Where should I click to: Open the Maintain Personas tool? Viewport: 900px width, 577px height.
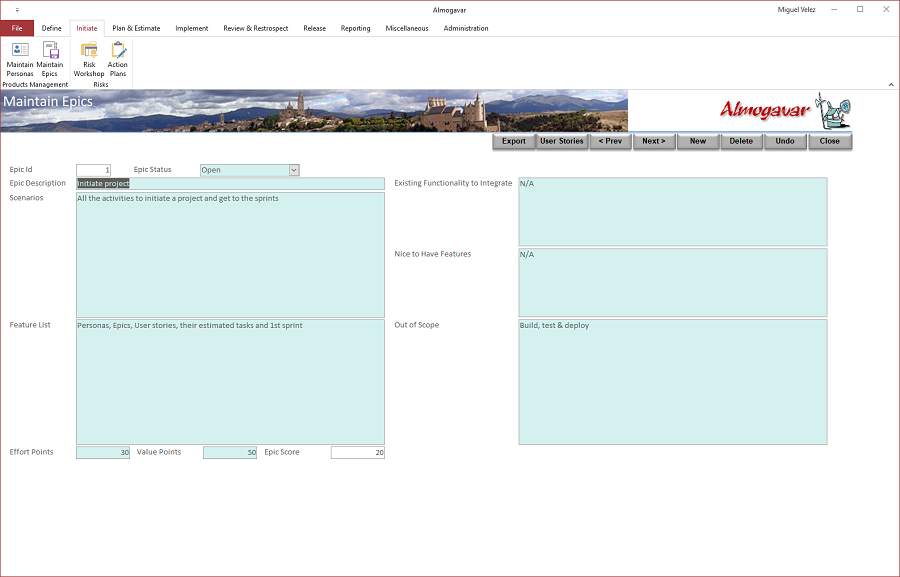20,59
